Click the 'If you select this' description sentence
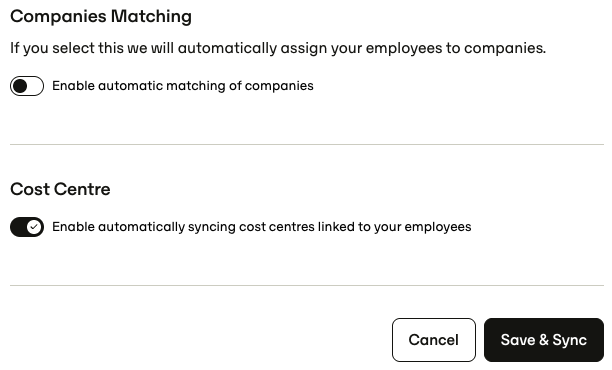 point(278,48)
